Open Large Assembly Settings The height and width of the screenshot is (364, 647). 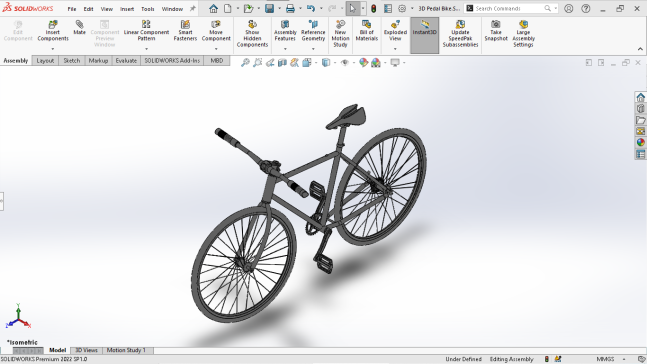(x=523, y=34)
